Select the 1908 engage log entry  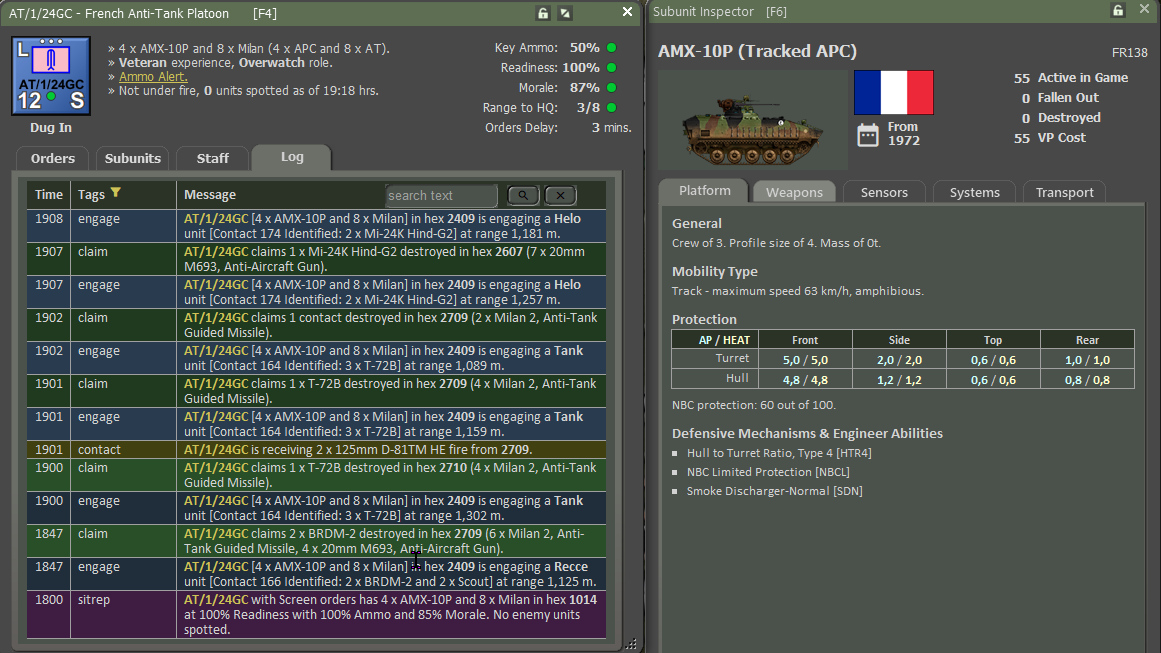tap(316, 226)
